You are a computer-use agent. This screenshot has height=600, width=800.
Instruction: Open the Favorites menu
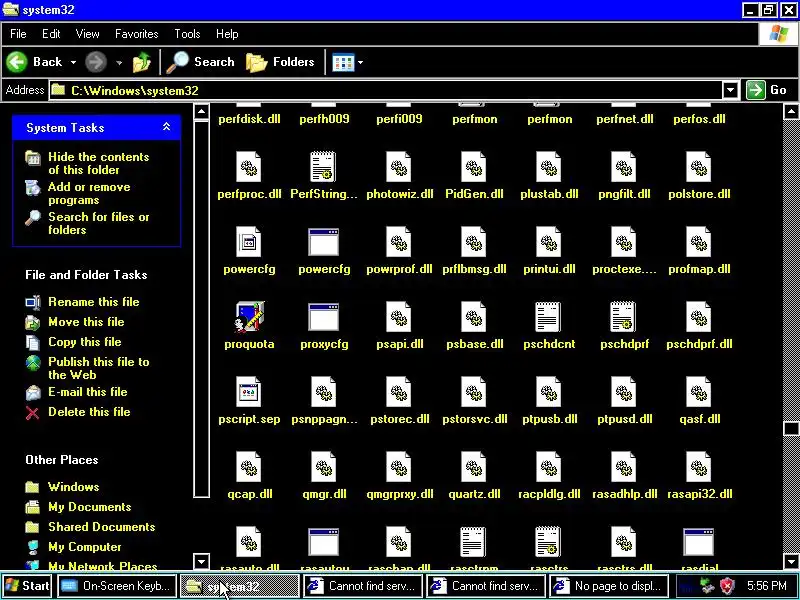coord(137,34)
